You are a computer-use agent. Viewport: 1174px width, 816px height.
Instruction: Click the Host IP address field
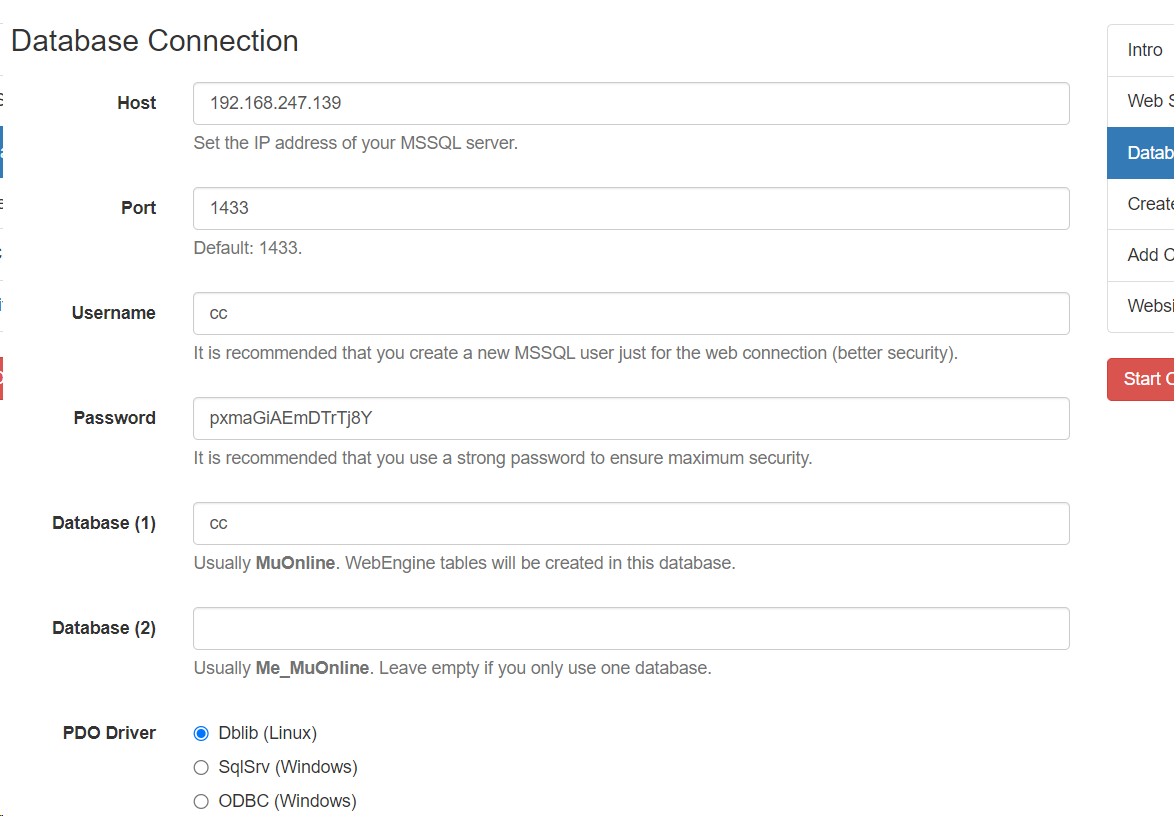(x=630, y=103)
